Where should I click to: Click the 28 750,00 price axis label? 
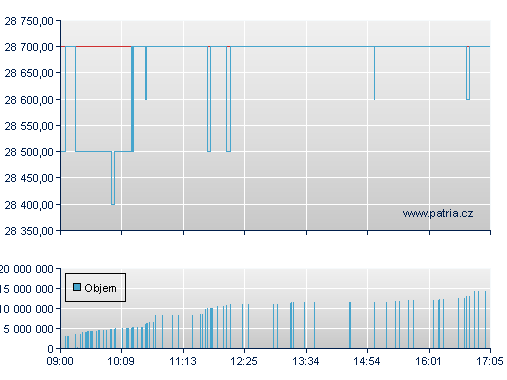(x=29, y=21)
